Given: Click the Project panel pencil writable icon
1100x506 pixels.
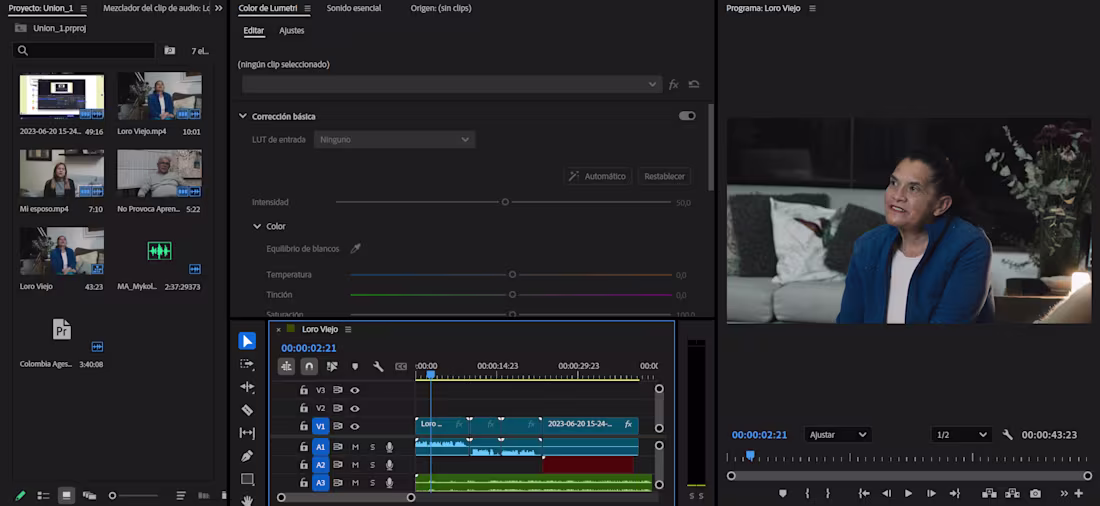Looking at the screenshot, I should (x=20, y=495).
